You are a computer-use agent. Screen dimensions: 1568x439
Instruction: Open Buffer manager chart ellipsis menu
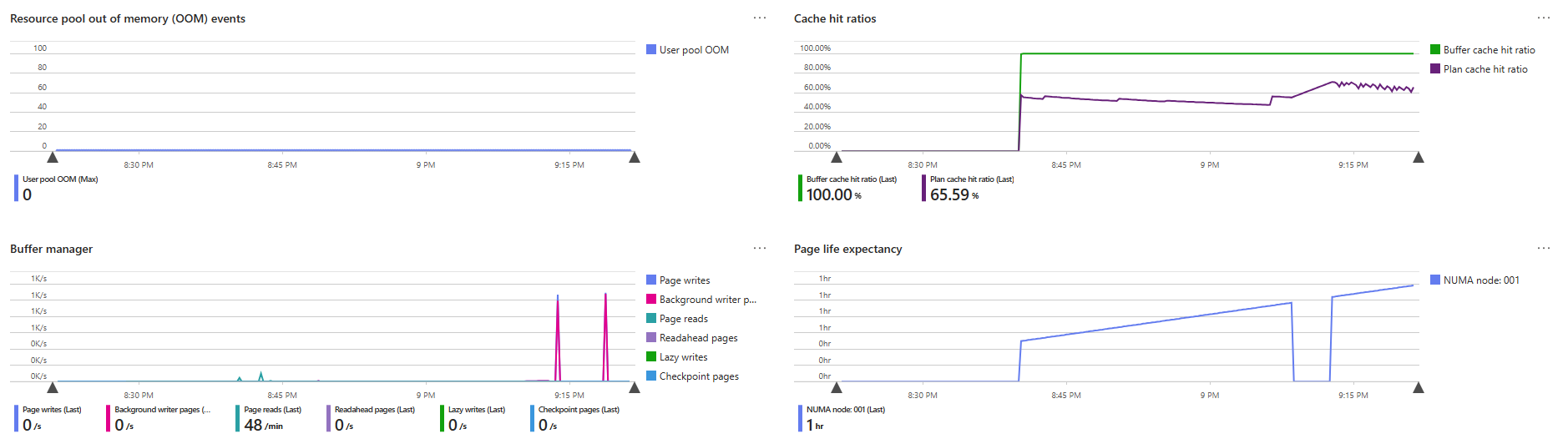click(x=759, y=248)
